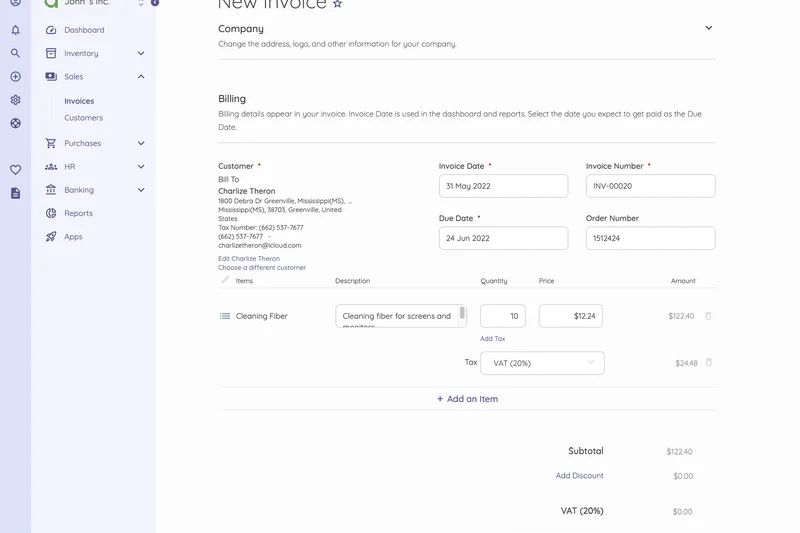Open the Reports menu item
The height and width of the screenshot is (533, 800).
[78, 213]
